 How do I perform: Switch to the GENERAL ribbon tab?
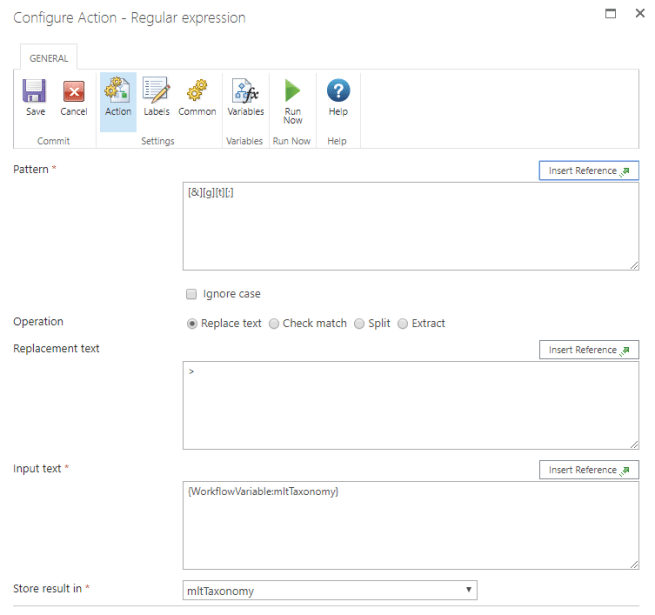click(48, 58)
